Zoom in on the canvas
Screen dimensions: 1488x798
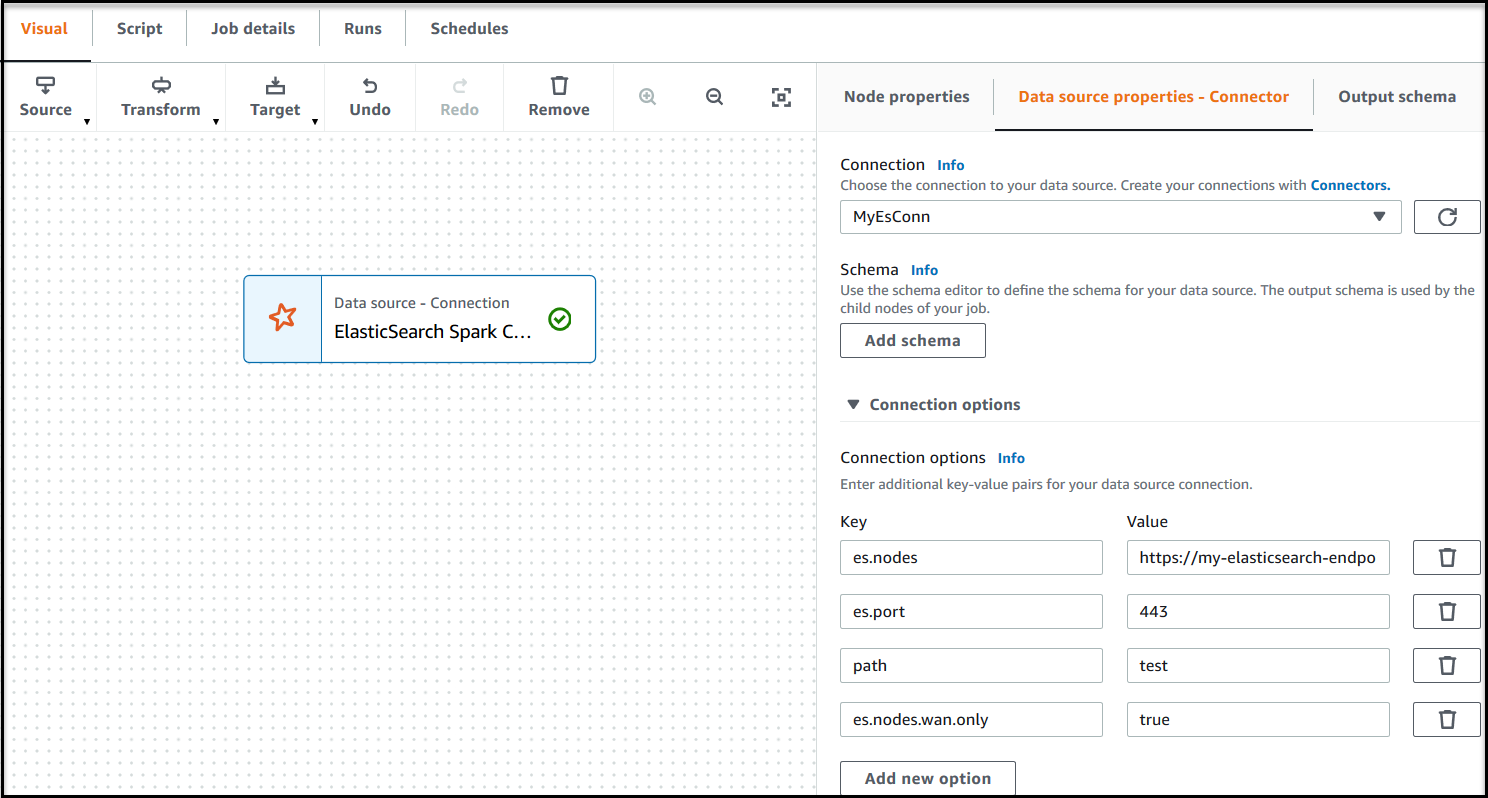648,97
